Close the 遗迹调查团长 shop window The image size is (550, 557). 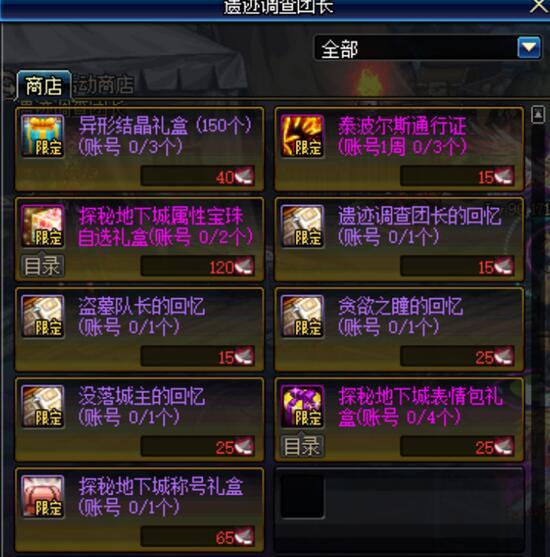pyautogui.click(x=539, y=6)
